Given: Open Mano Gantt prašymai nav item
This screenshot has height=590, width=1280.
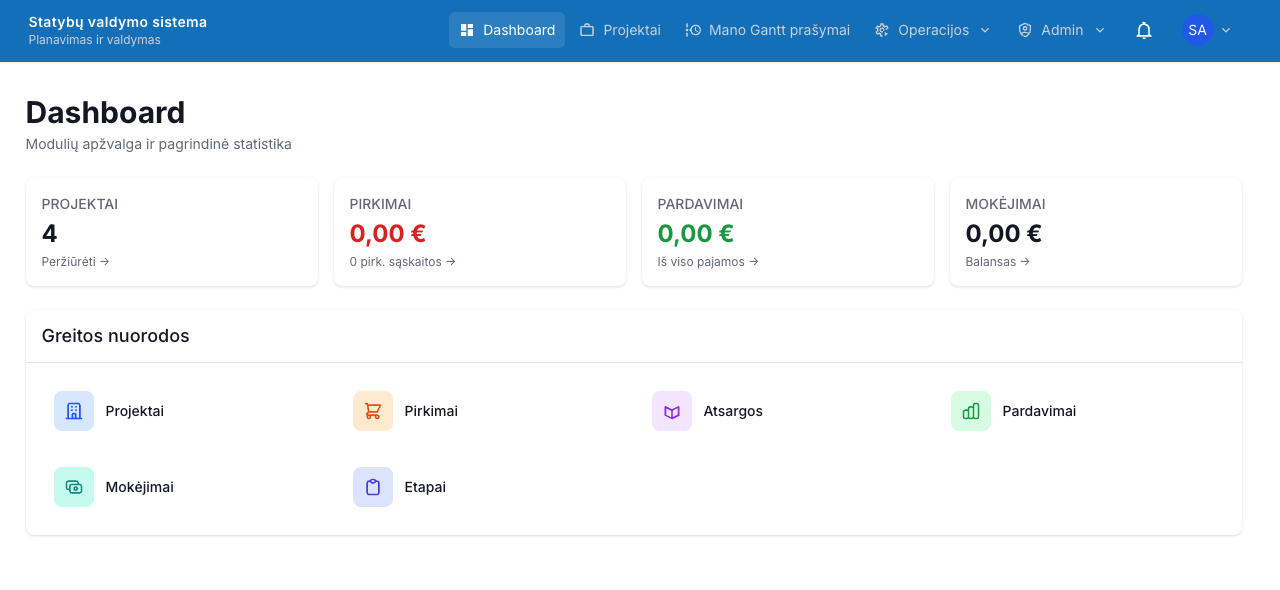Looking at the screenshot, I should click(x=768, y=30).
